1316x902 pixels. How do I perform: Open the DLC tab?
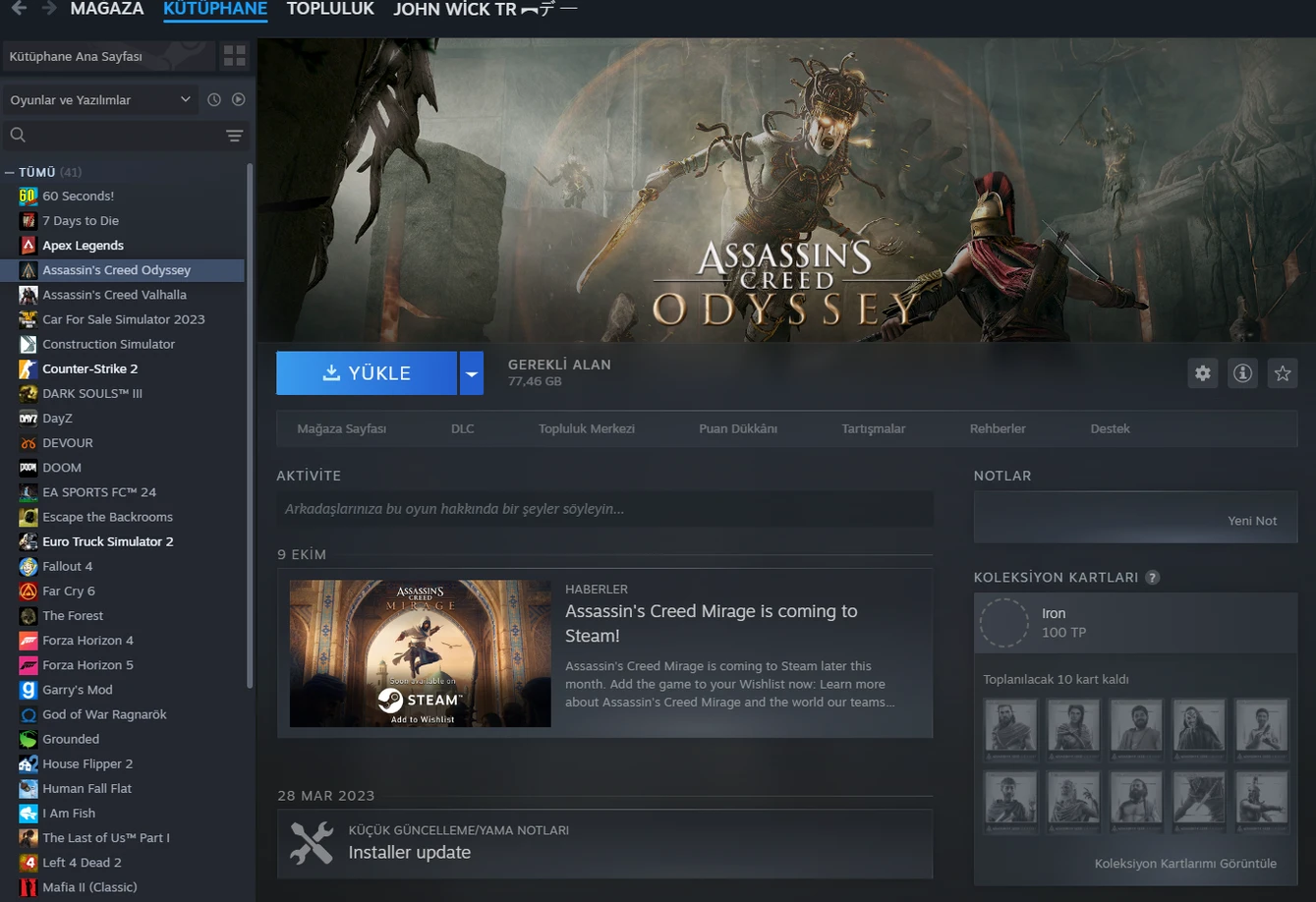[463, 428]
